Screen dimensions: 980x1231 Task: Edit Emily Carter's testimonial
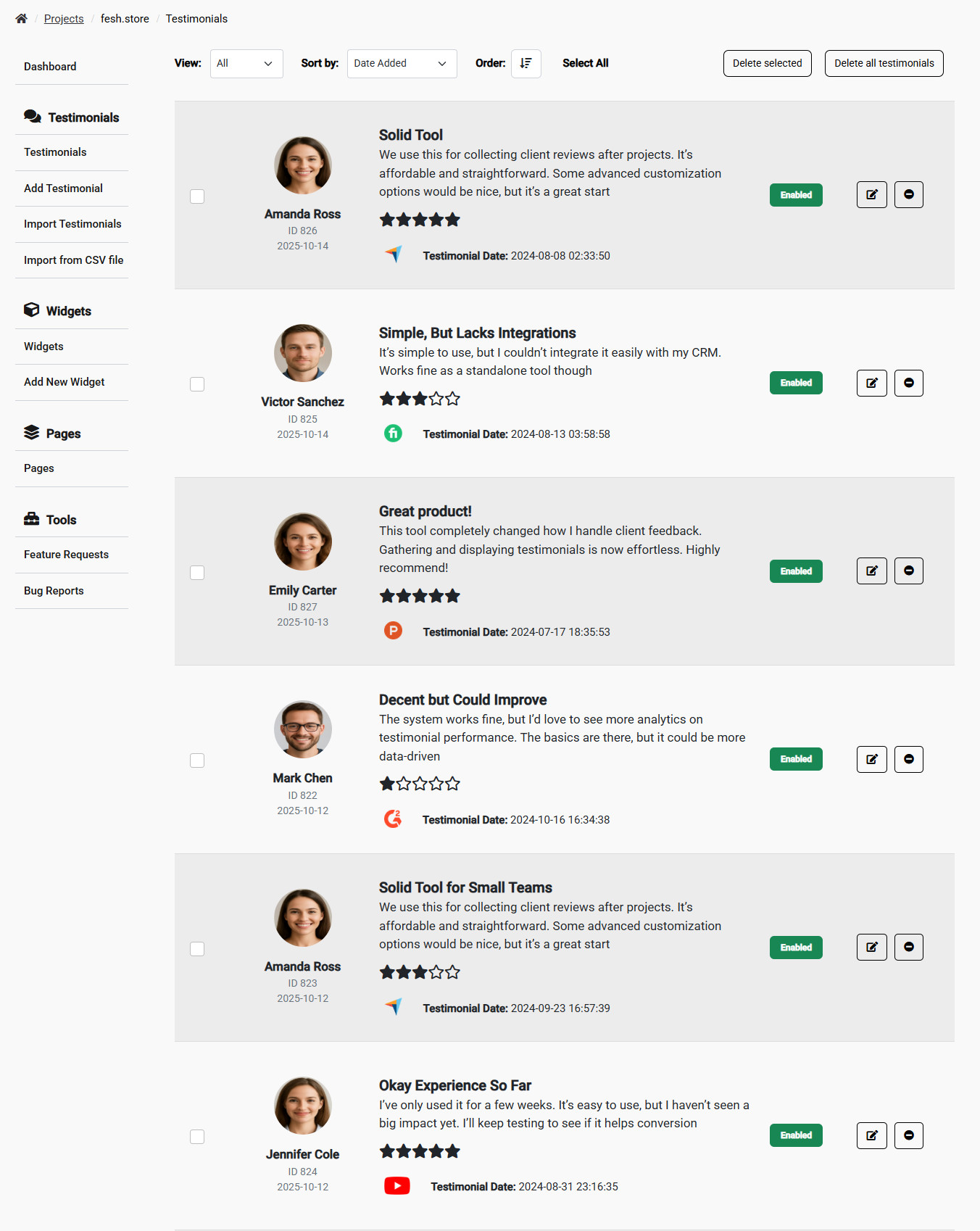click(871, 571)
